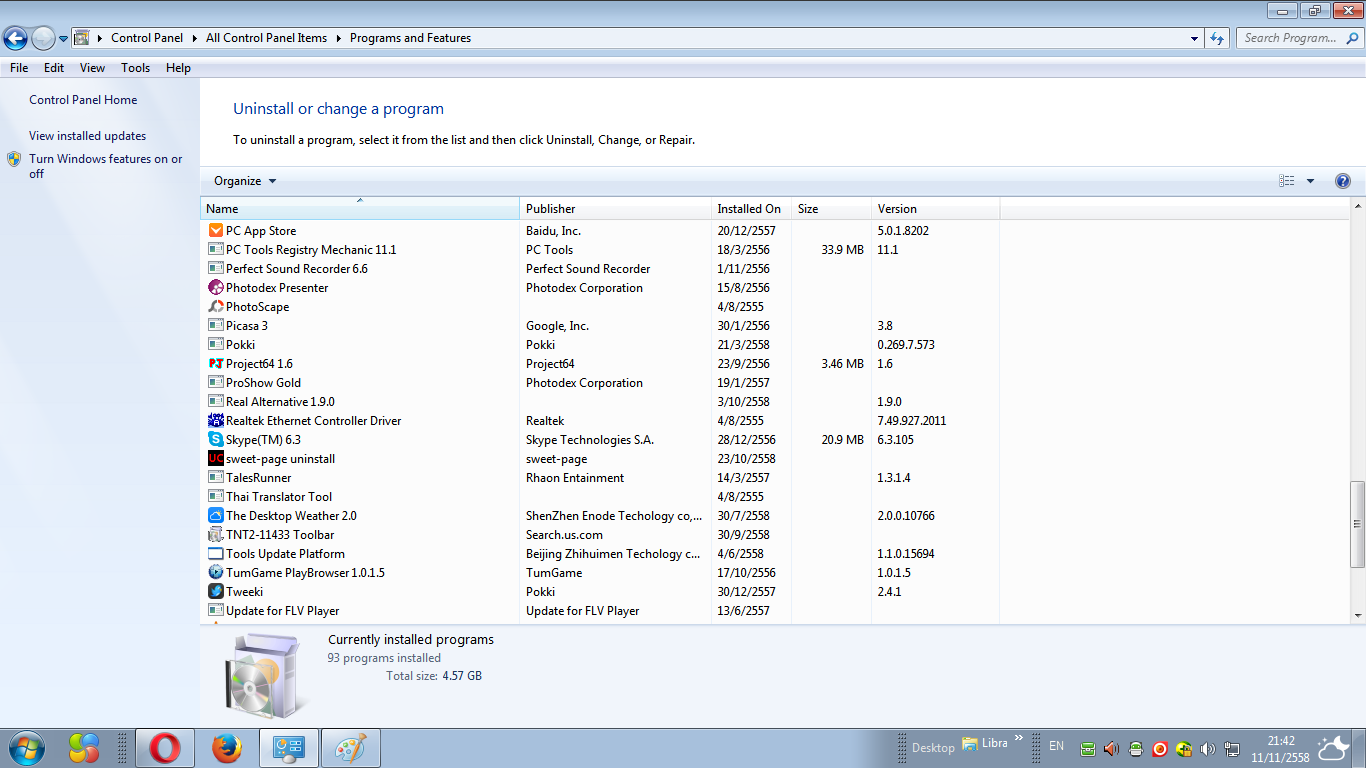The width and height of the screenshot is (1366, 768).
Task: Open Turn Windows features on or off
Action: pyautogui.click(x=106, y=166)
